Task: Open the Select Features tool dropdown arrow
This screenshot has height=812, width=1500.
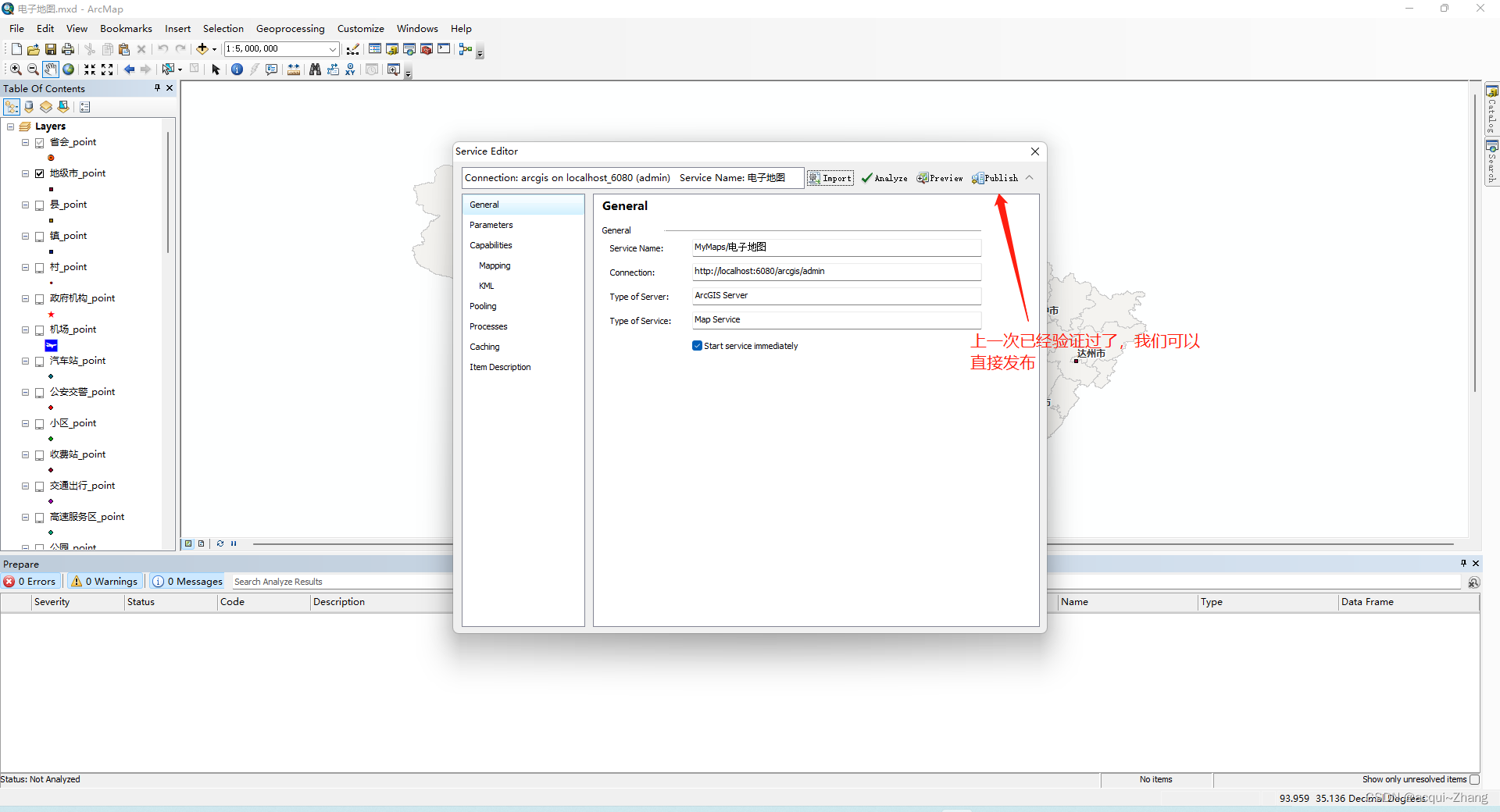Action: click(x=180, y=69)
